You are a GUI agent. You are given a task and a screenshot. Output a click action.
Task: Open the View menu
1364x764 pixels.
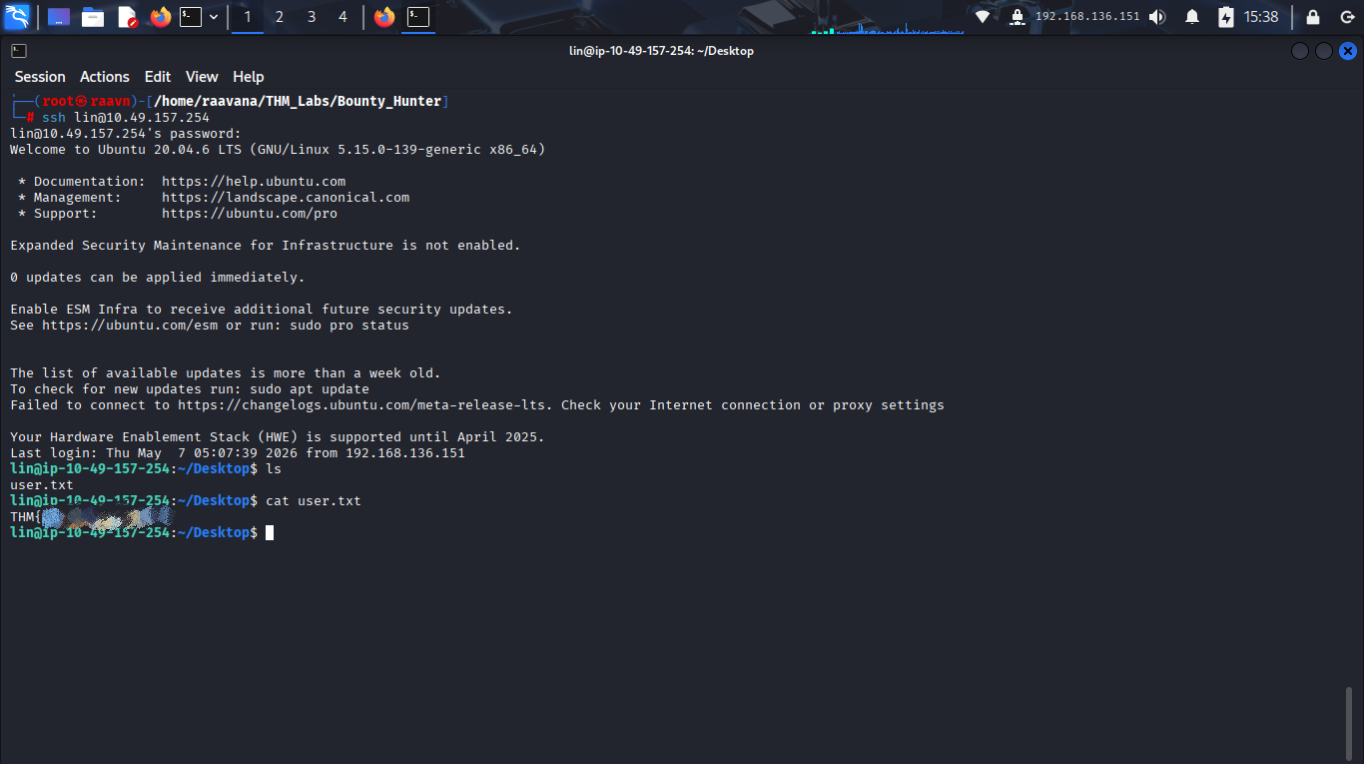[202, 77]
